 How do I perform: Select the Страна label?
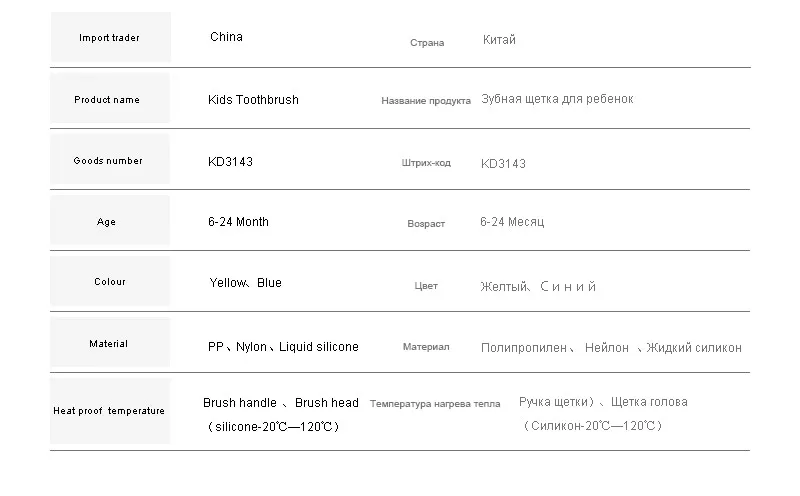(427, 43)
